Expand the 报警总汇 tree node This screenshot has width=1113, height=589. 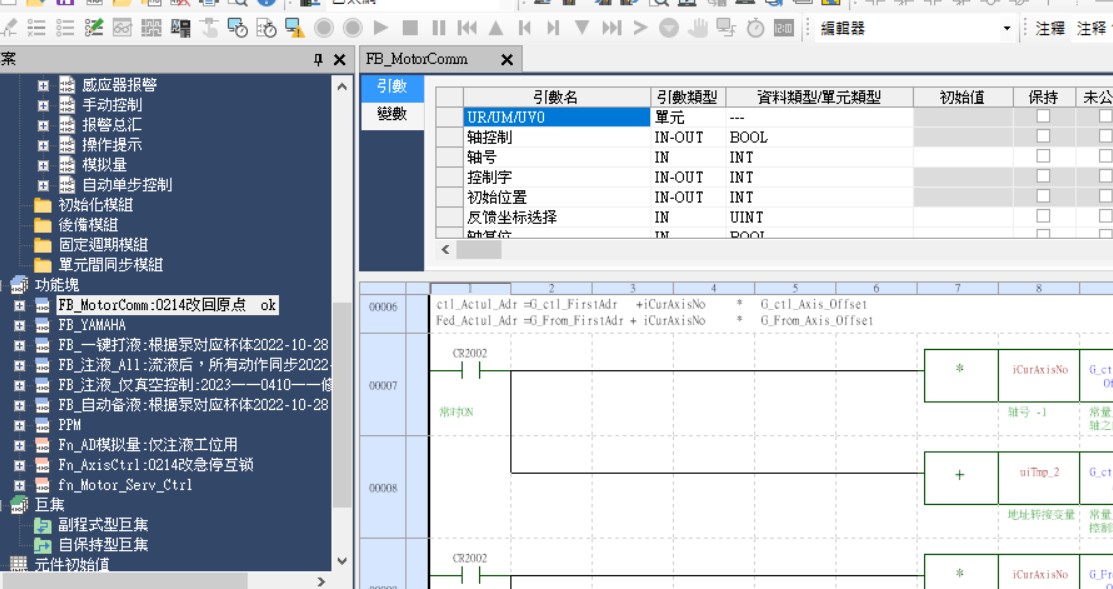point(43,125)
